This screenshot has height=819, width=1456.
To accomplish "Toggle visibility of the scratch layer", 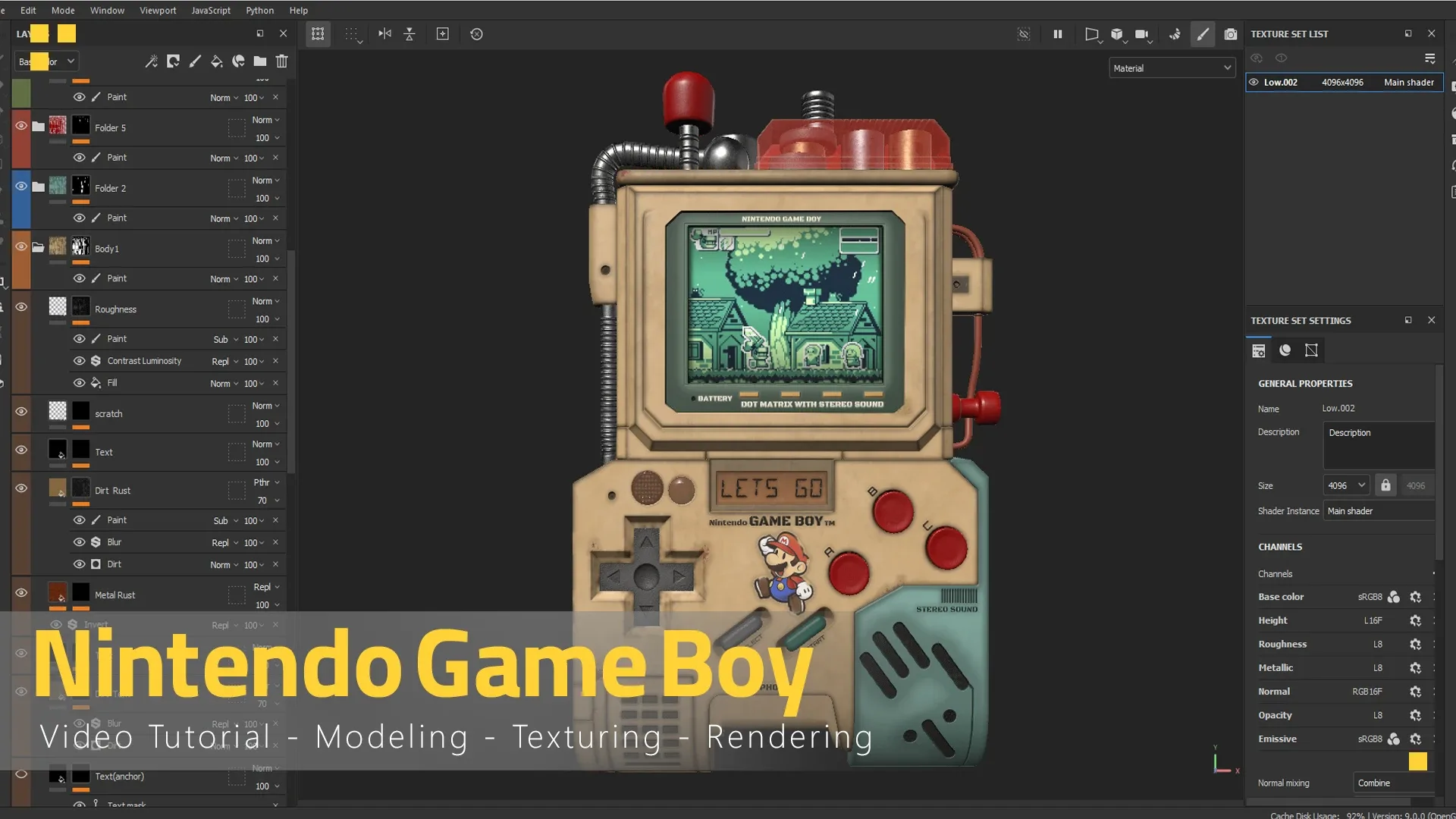I will (x=21, y=413).
